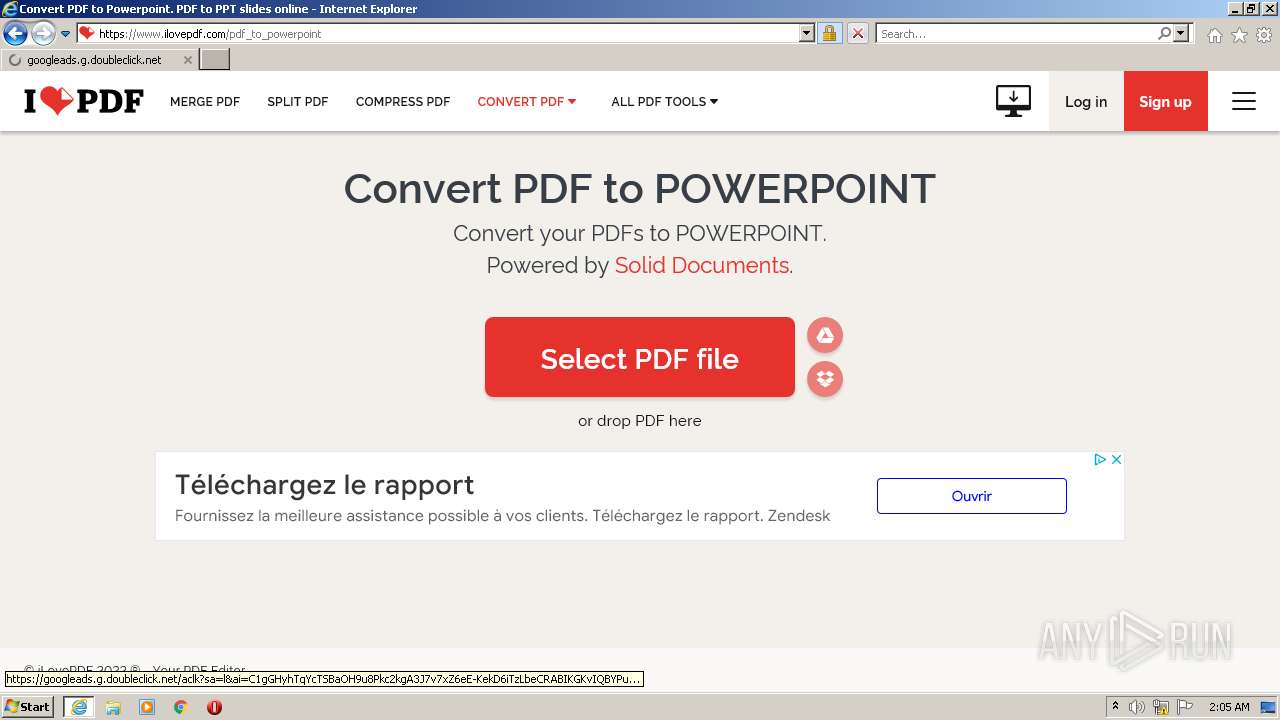The height and width of the screenshot is (720, 1280).
Task: Launch Chrome from taskbar
Action: coord(181,707)
